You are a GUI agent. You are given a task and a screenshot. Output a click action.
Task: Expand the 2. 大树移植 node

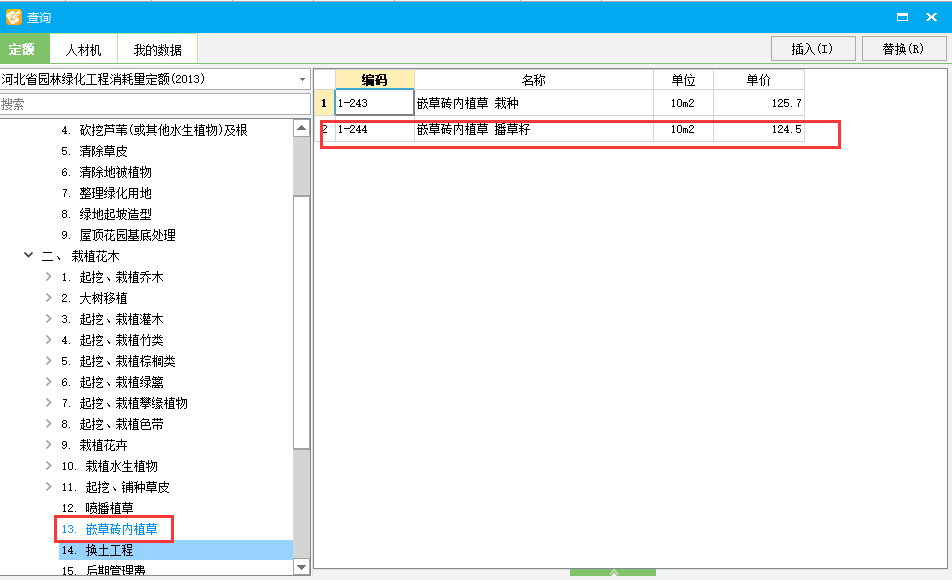[49, 298]
